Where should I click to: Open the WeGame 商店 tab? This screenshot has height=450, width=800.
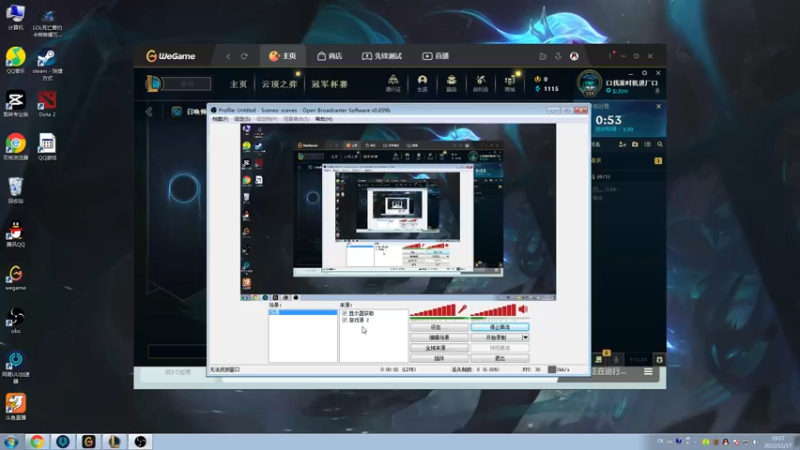[329, 56]
